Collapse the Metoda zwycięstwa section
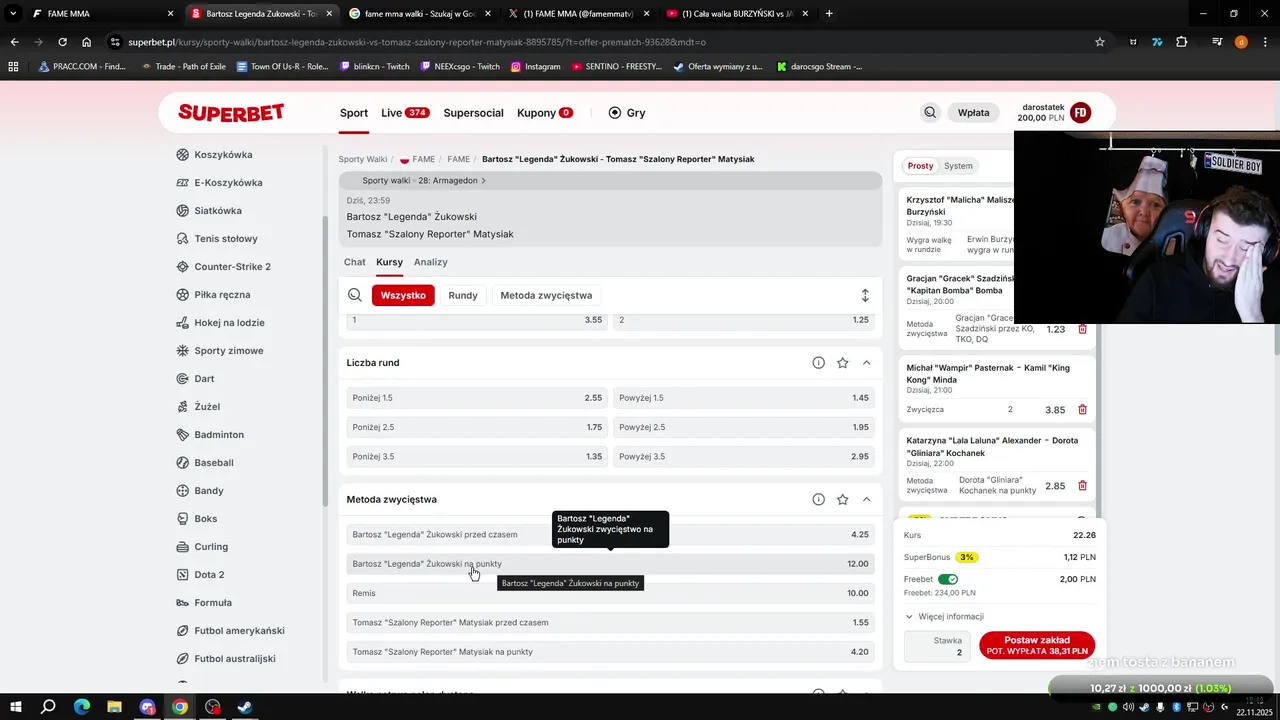This screenshot has width=1280, height=720. 866,499
